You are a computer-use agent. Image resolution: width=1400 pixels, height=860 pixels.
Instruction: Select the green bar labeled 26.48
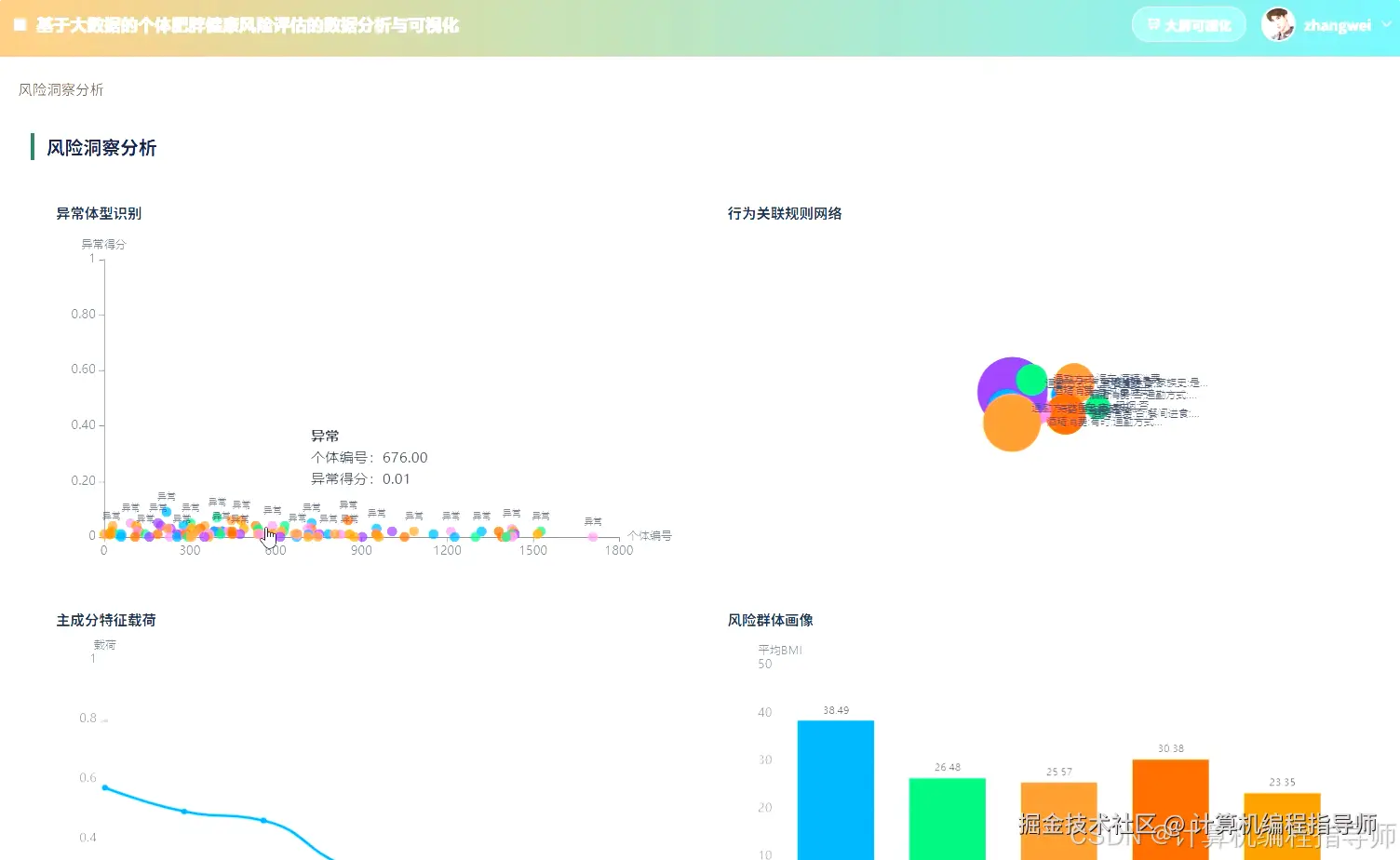[948, 819]
